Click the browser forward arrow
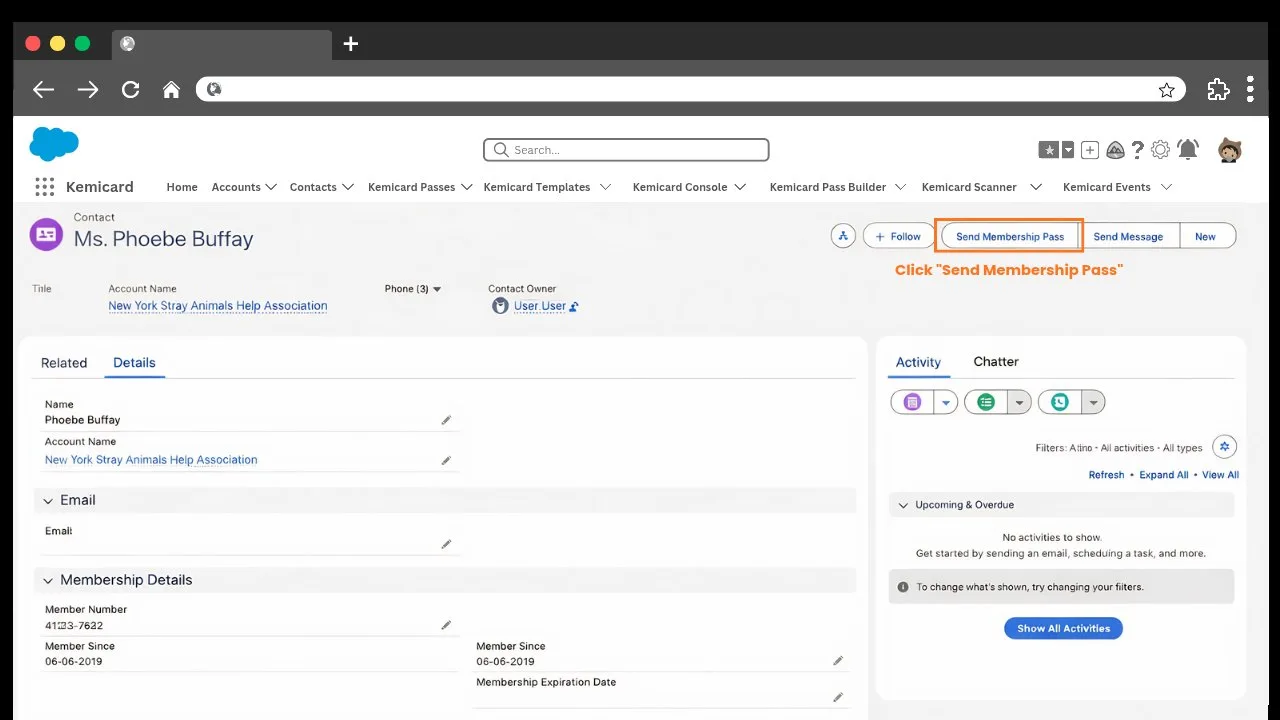Viewport: 1280px width, 720px height. 88,89
